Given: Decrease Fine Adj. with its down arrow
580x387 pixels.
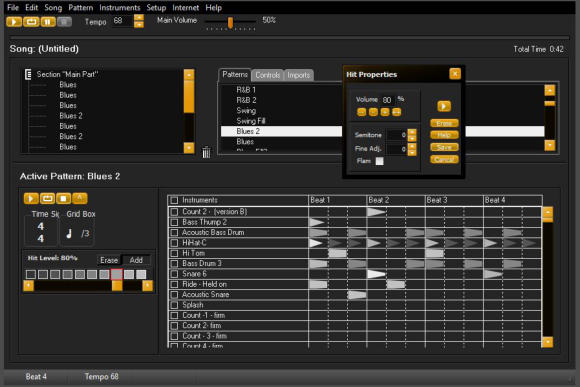Looking at the screenshot, I should point(412,152).
